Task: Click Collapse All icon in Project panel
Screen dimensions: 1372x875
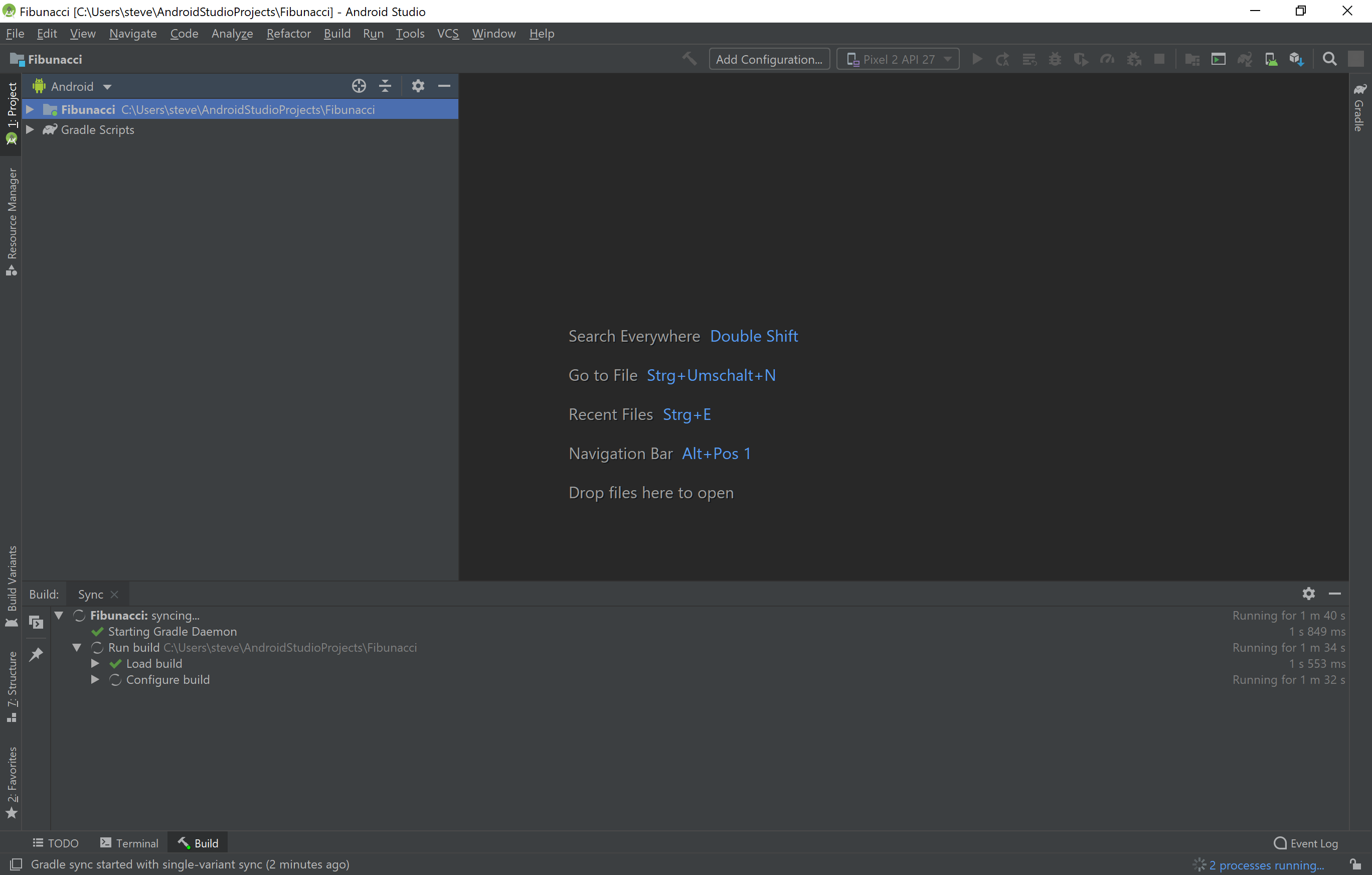Action: point(385,86)
